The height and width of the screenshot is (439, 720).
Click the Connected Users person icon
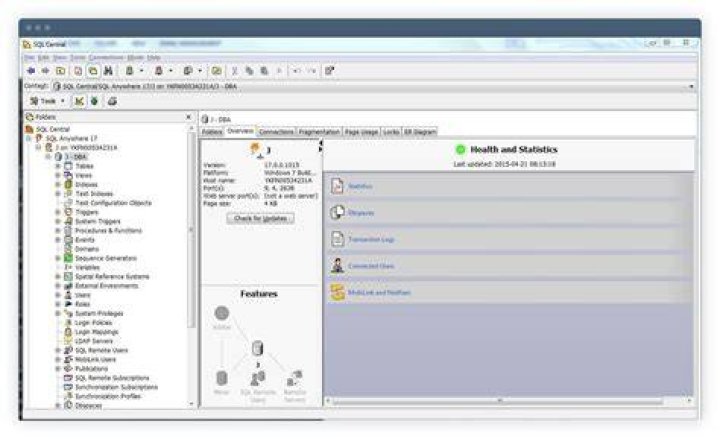338,265
